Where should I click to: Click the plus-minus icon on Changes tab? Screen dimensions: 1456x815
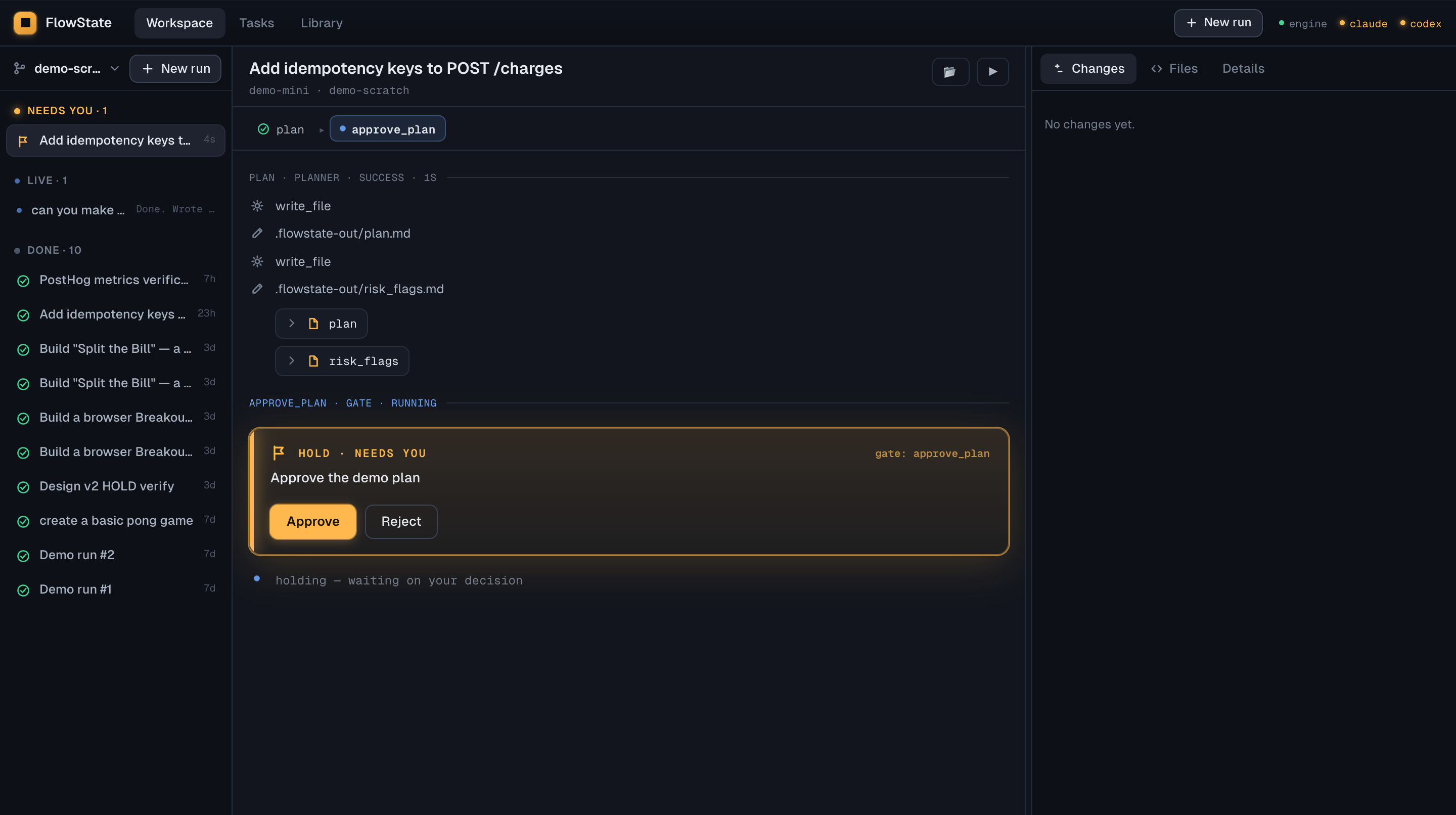(1058, 68)
